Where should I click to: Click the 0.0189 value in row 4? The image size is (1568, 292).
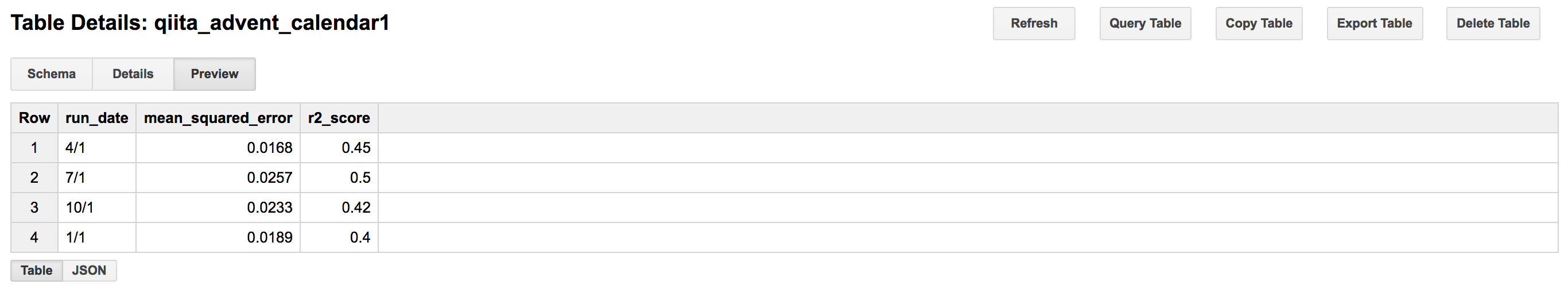click(x=270, y=237)
